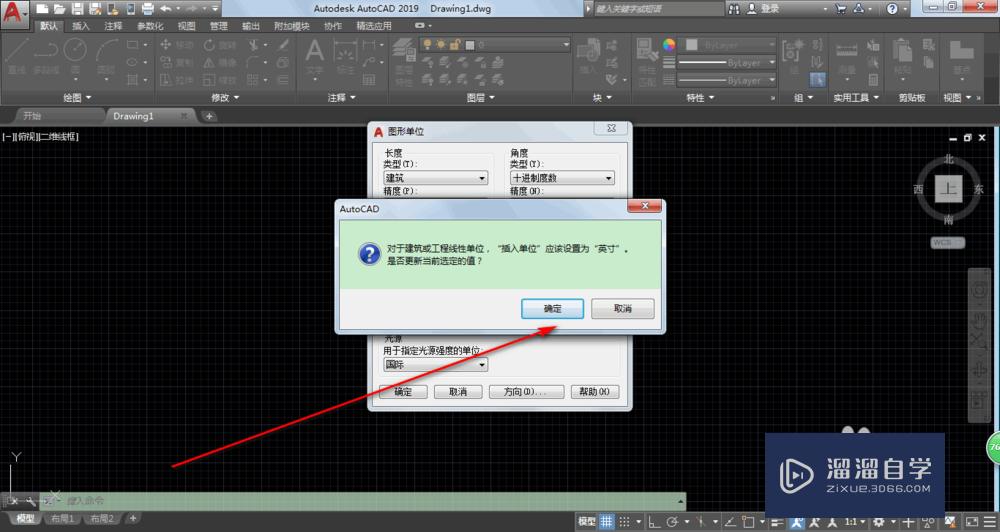Click the Undo arrow icon
The height and width of the screenshot is (532, 1000).
(x=165, y=9)
